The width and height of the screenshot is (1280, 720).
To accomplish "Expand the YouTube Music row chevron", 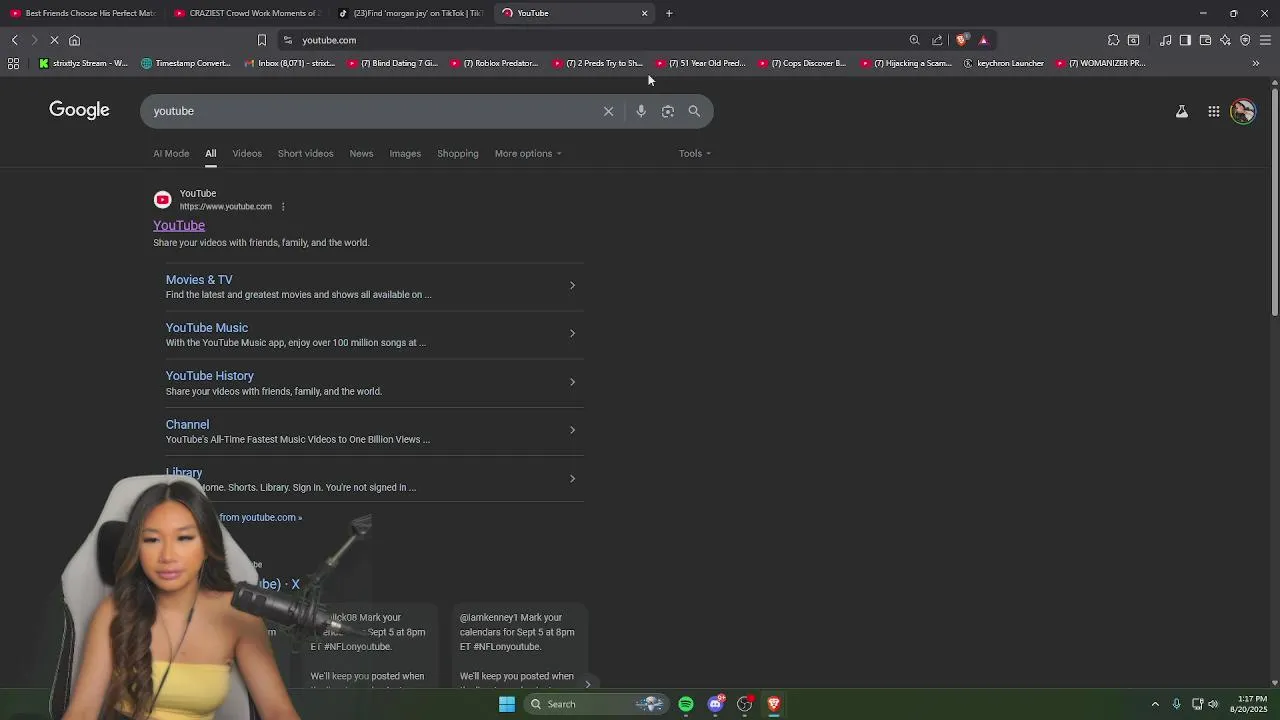I will click(x=572, y=333).
